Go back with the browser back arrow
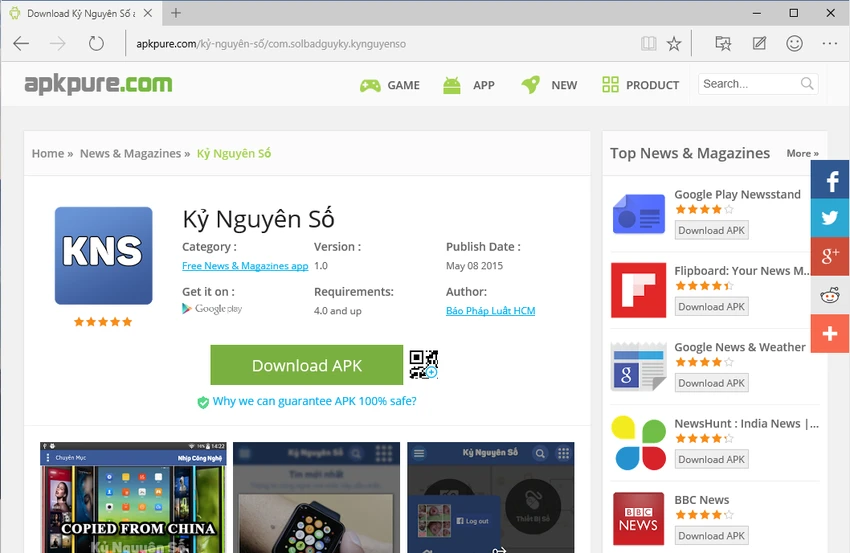 click(x=21, y=43)
